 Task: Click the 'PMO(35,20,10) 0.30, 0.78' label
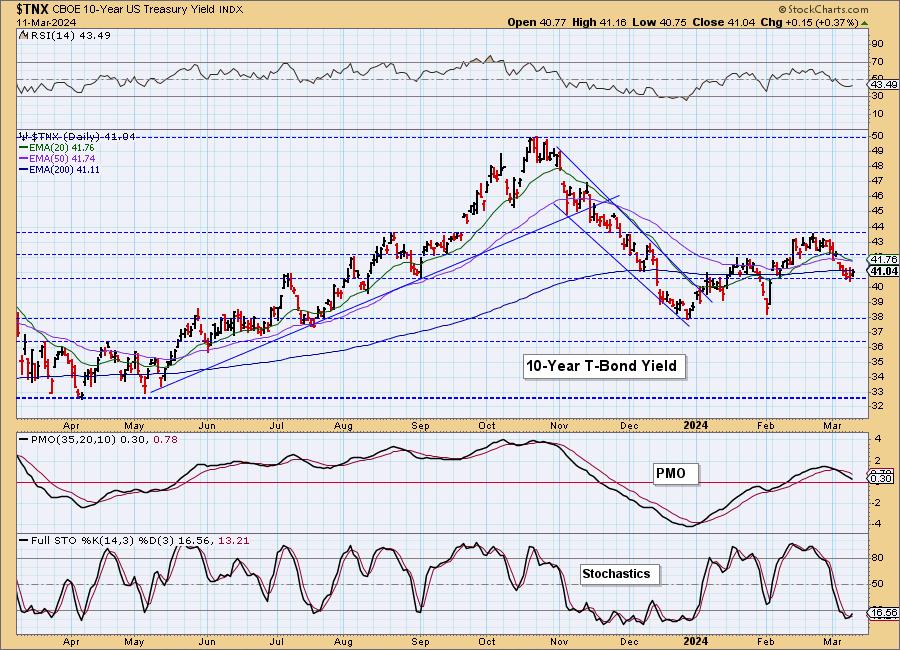[x=104, y=439]
